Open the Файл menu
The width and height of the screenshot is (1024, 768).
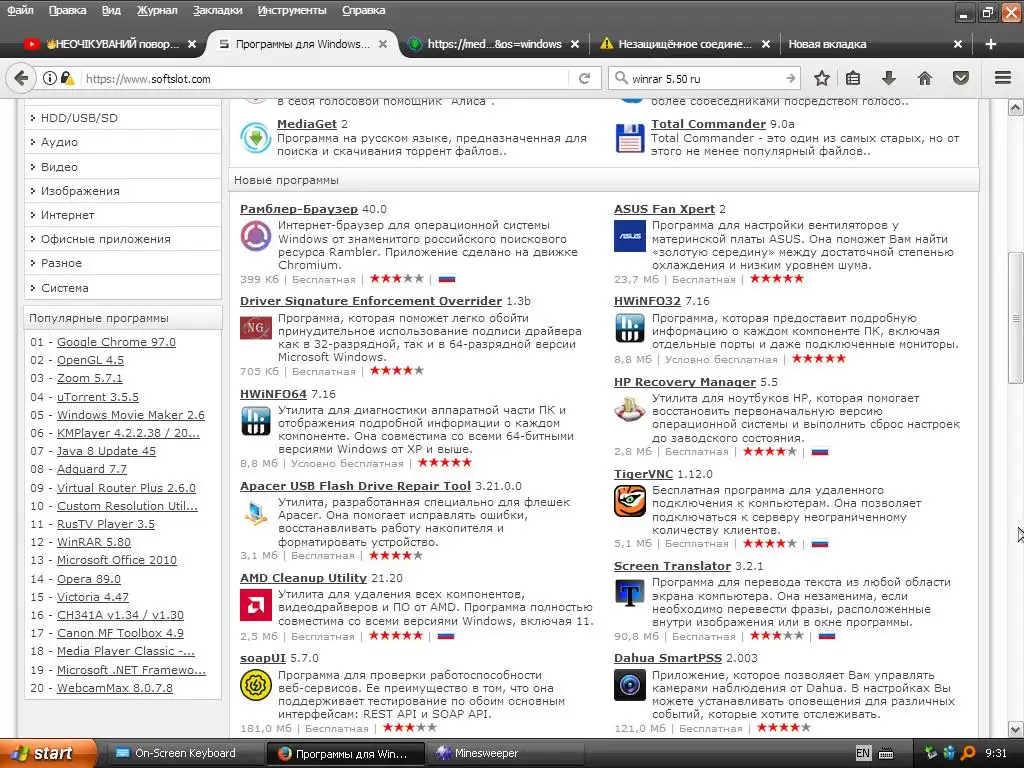pyautogui.click(x=20, y=10)
